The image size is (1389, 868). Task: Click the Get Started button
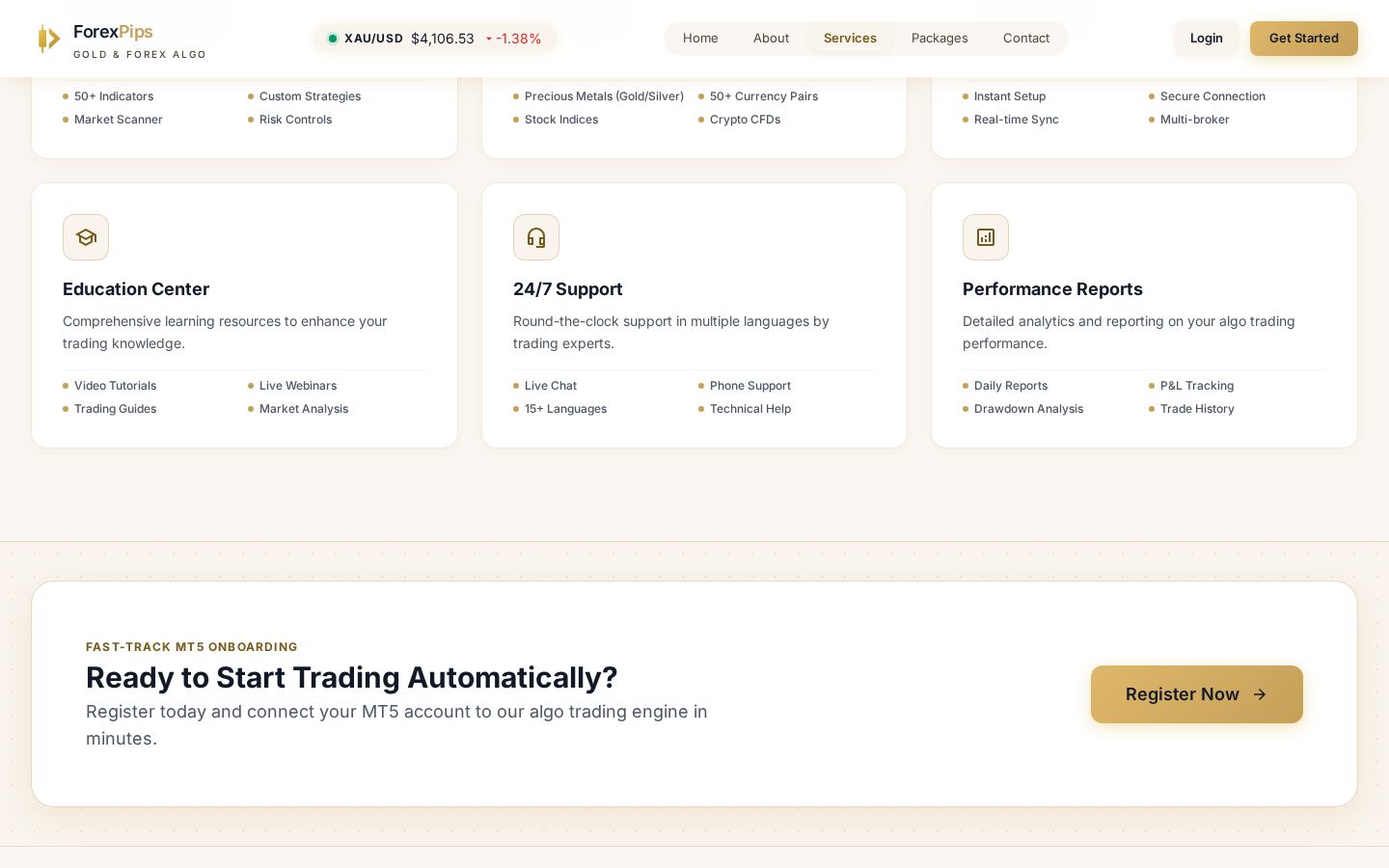click(1304, 39)
